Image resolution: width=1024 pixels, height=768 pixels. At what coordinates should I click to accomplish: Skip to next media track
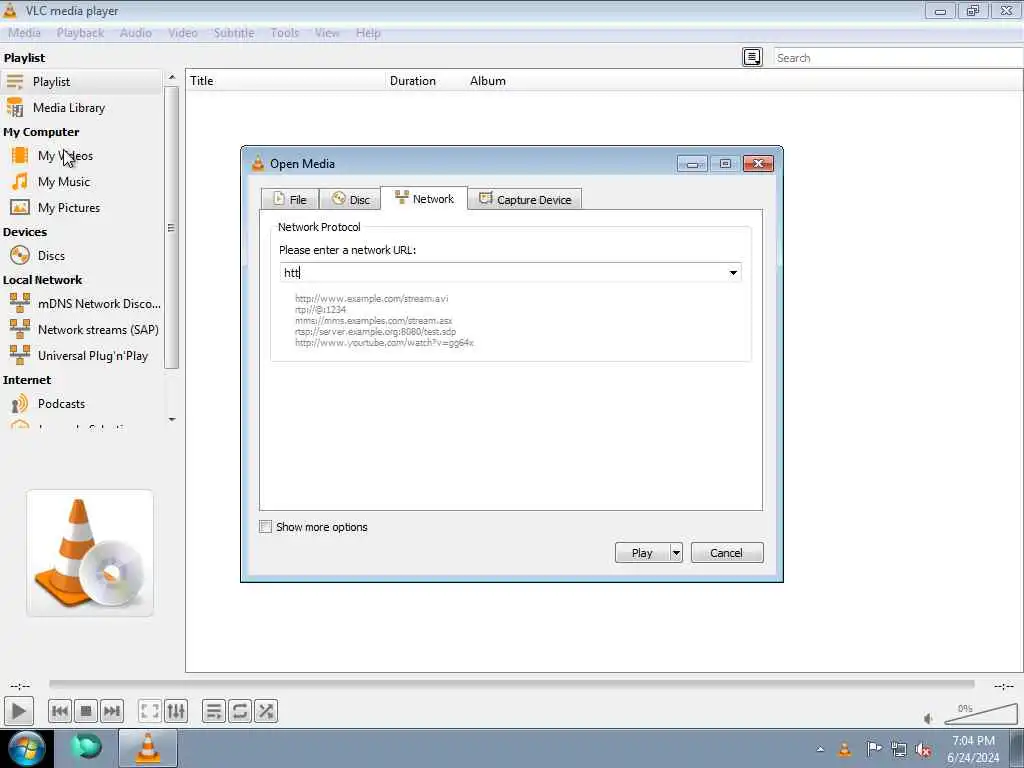point(112,711)
